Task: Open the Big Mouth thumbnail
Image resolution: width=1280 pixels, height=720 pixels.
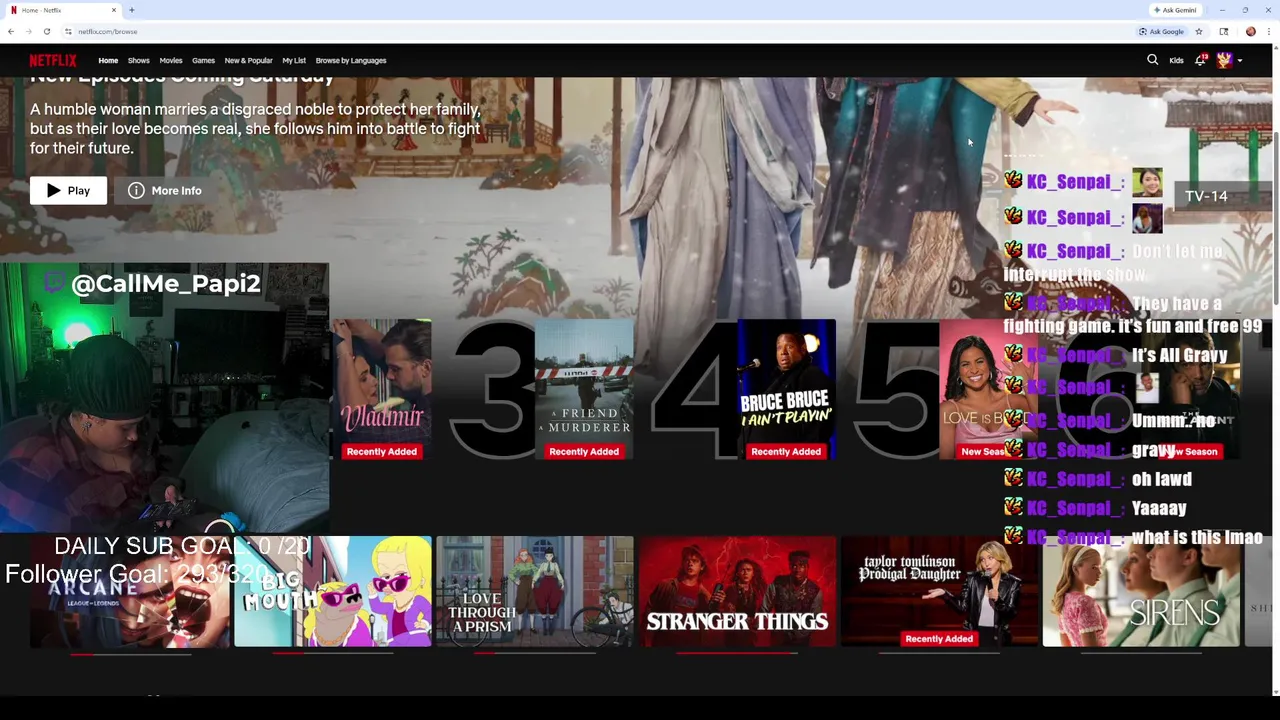Action: pos(333,591)
